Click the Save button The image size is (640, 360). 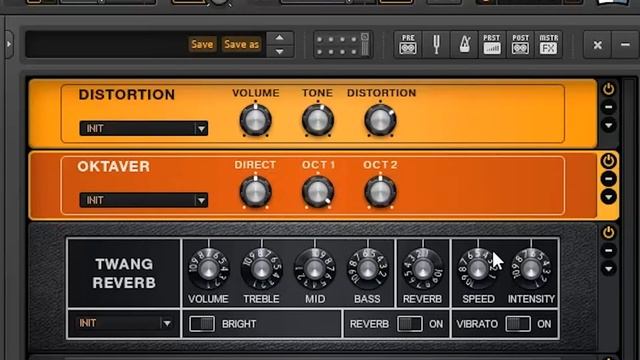202,44
